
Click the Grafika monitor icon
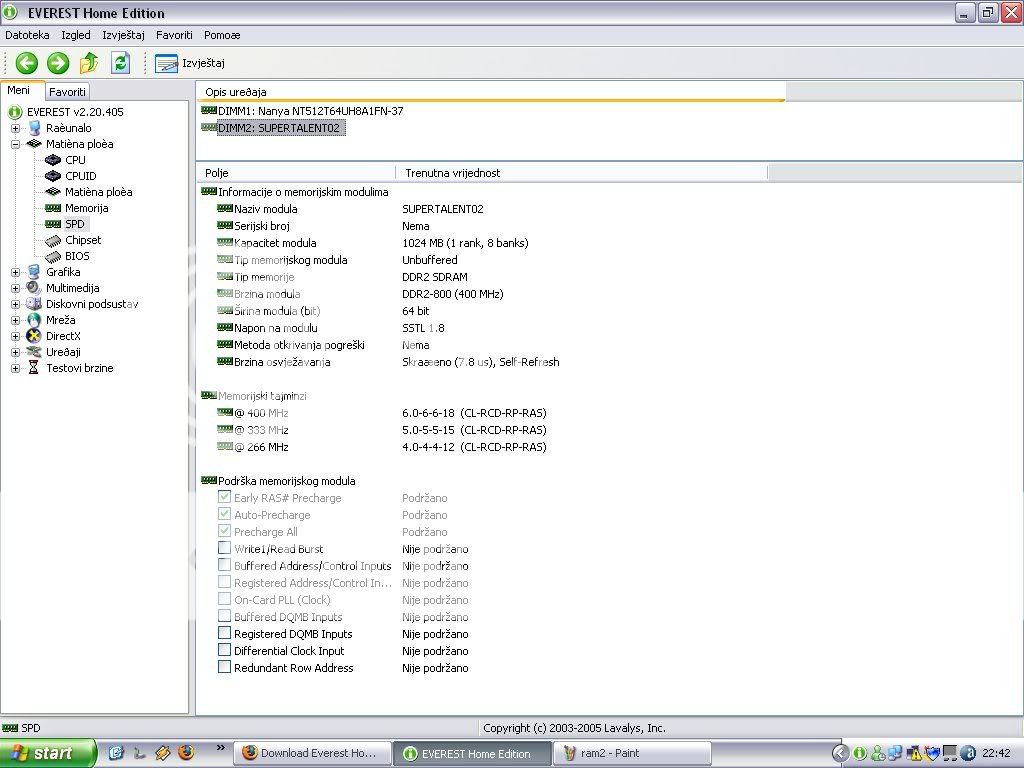click(33, 272)
